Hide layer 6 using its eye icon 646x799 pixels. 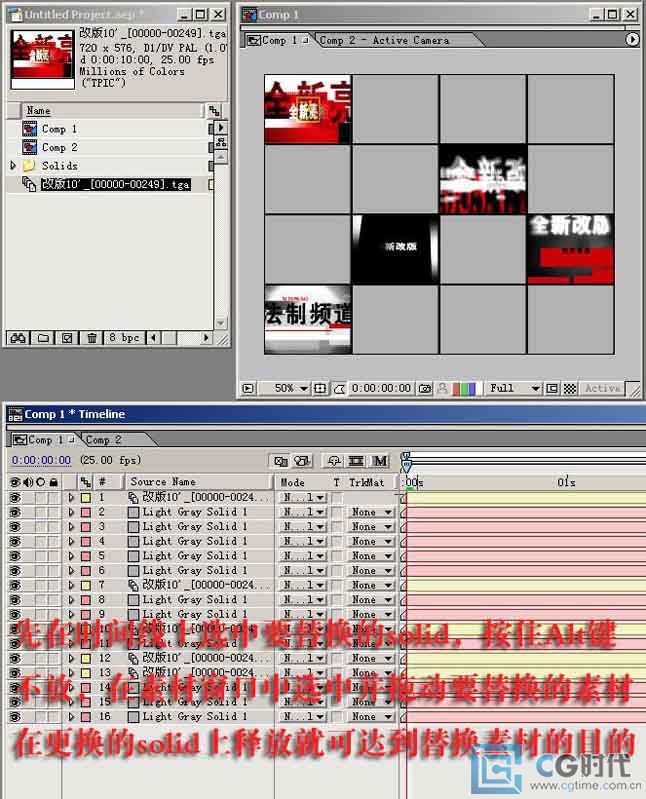14,571
